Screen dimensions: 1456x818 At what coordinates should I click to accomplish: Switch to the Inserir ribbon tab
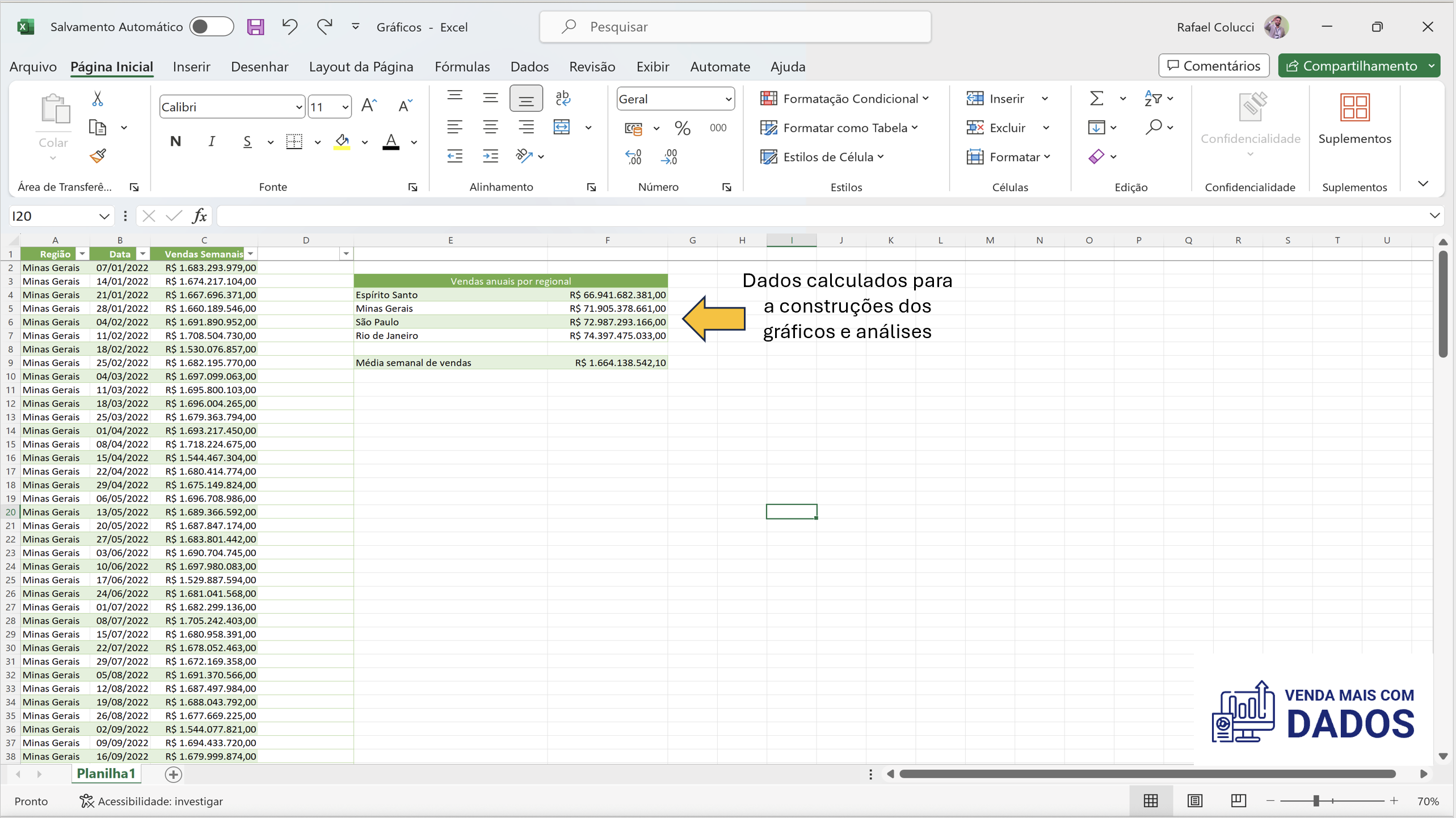point(191,66)
